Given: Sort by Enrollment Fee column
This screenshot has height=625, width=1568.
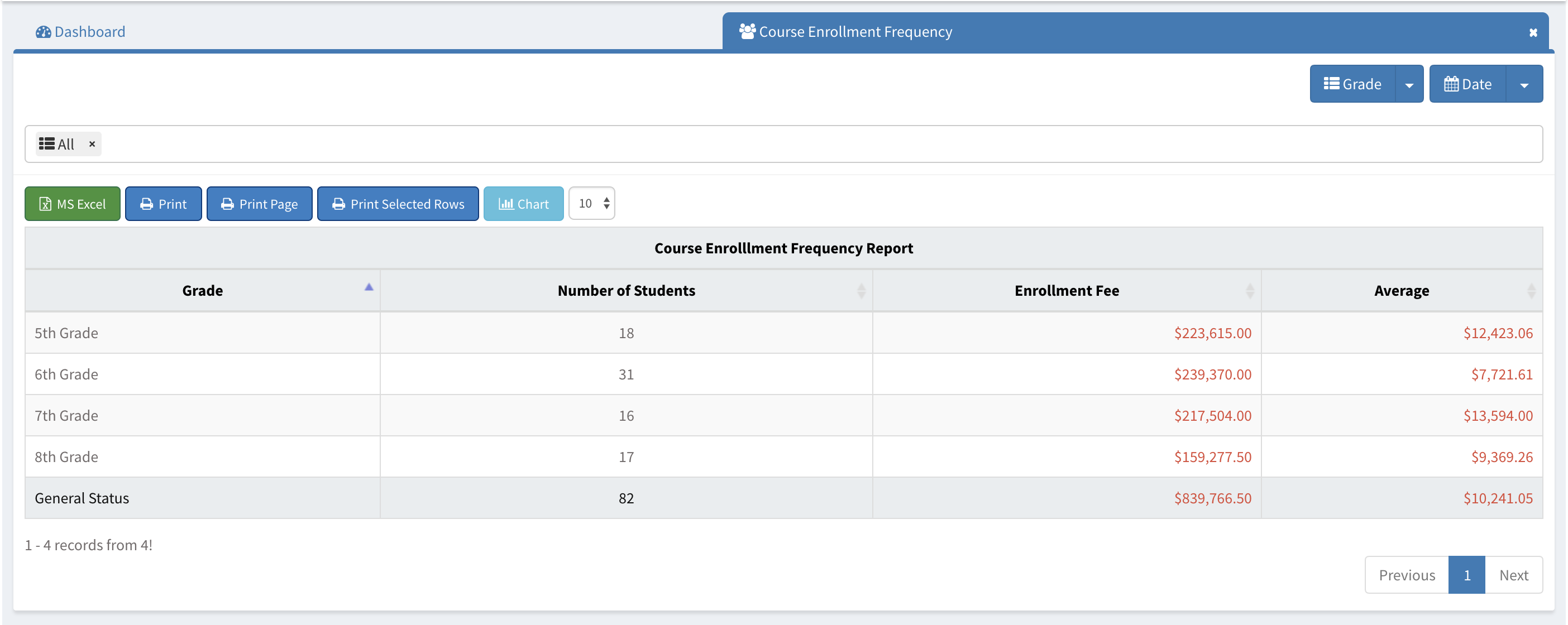Looking at the screenshot, I should (1066, 290).
